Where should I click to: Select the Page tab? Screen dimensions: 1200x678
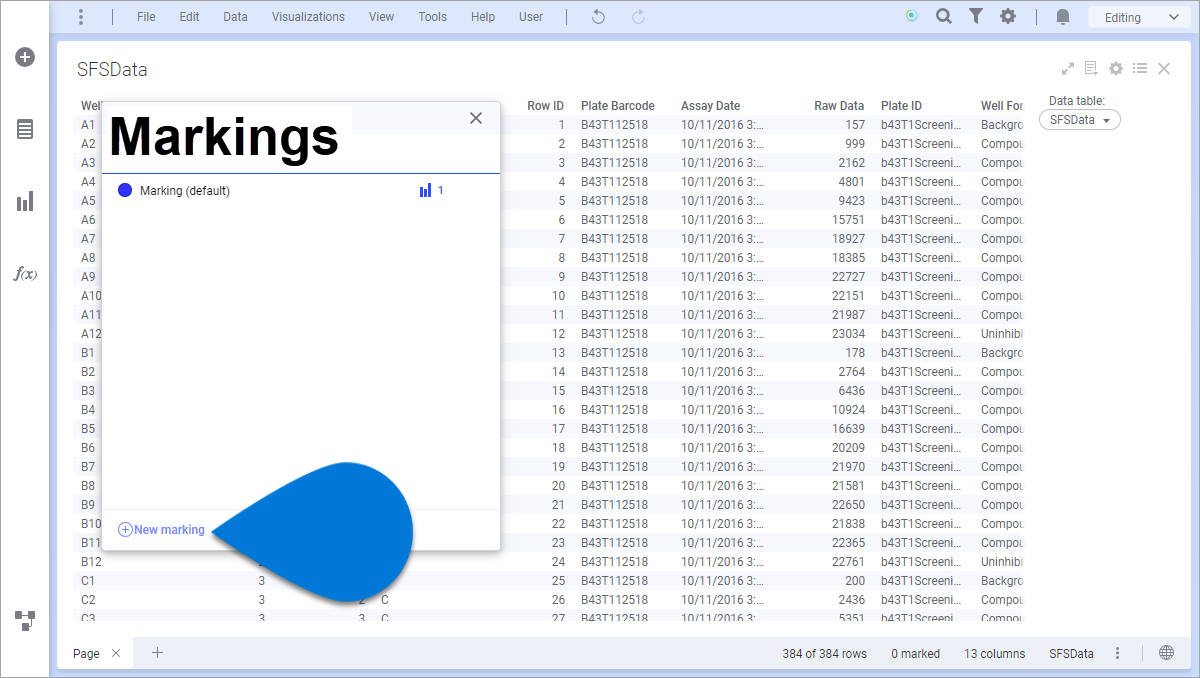click(86, 653)
